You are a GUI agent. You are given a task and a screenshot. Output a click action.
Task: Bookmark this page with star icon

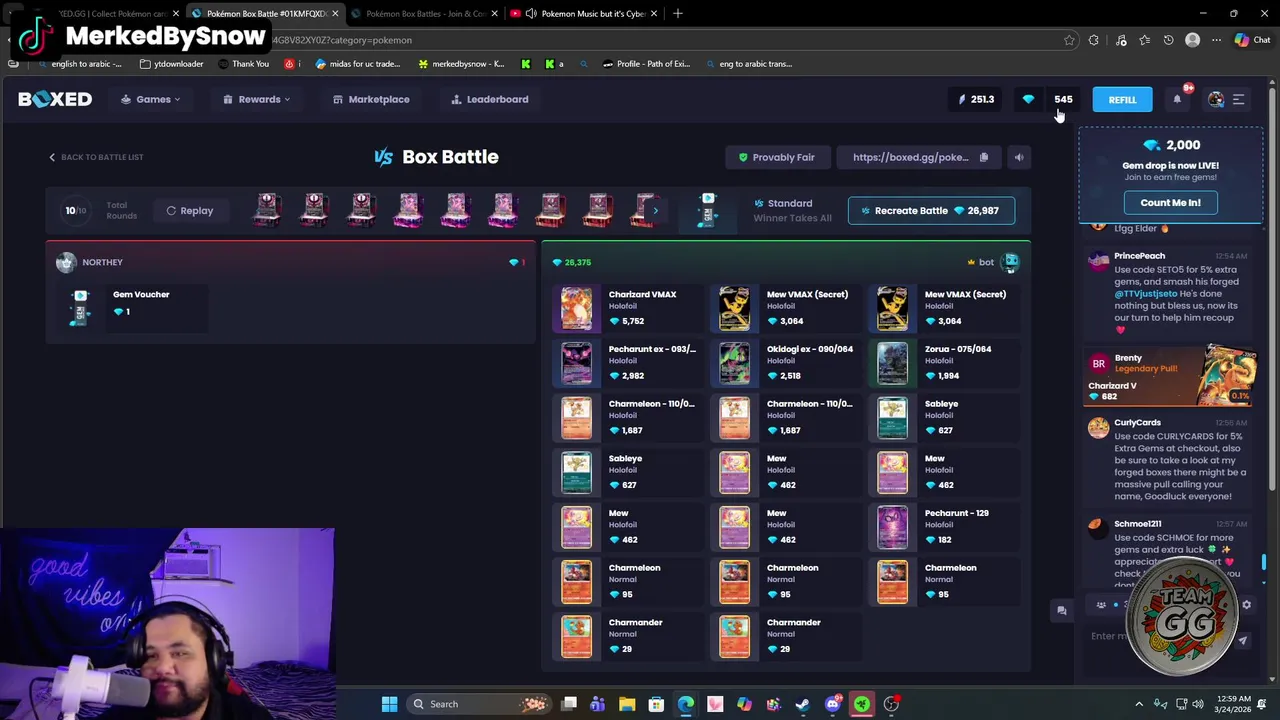tap(1069, 40)
